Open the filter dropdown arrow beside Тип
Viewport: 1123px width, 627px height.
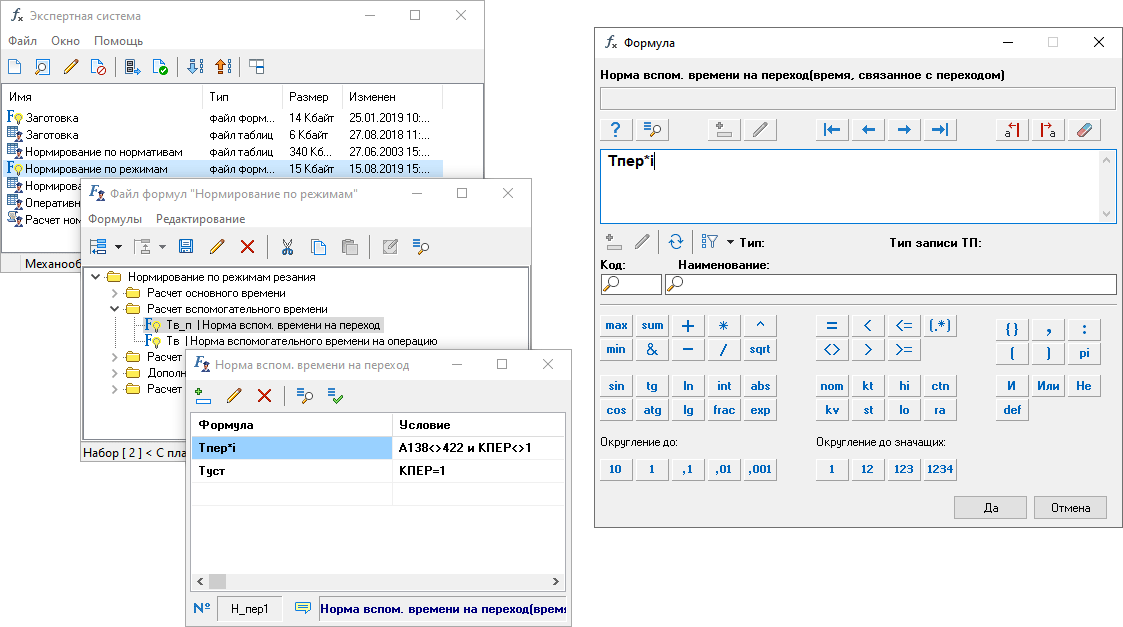coord(730,242)
